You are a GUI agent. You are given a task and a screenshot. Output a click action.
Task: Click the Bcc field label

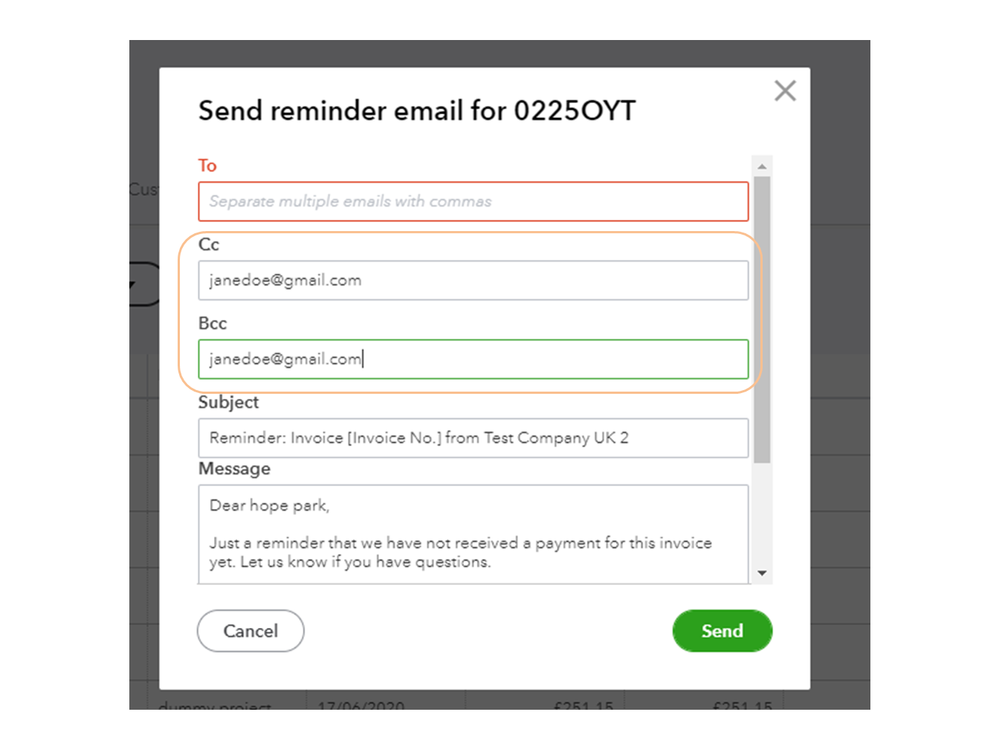point(212,324)
